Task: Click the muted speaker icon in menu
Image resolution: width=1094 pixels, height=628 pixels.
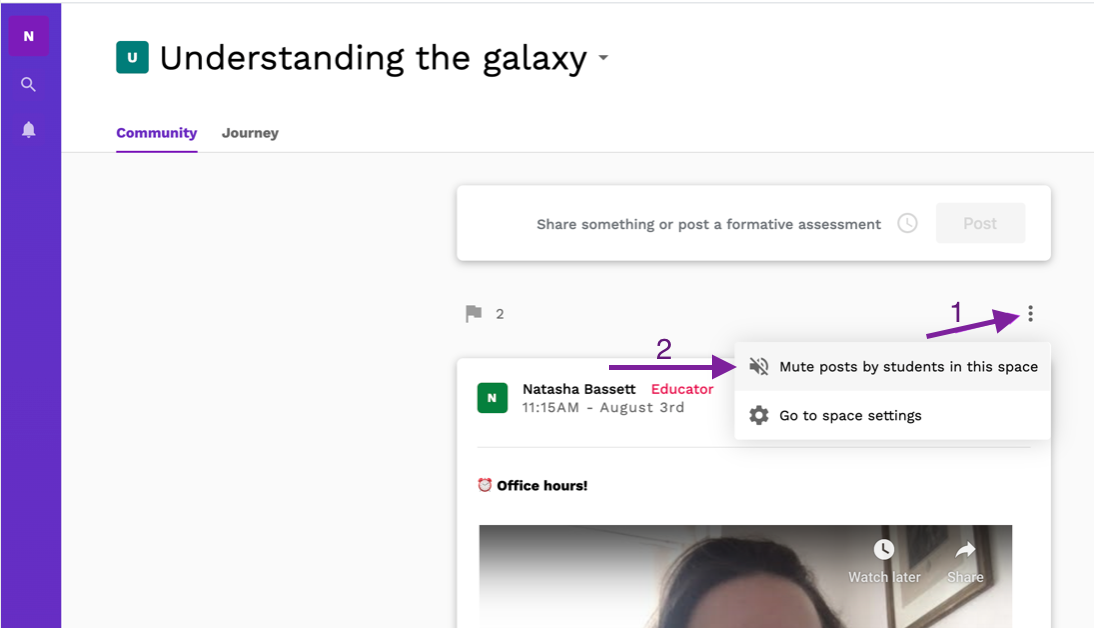Action: coord(759,366)
